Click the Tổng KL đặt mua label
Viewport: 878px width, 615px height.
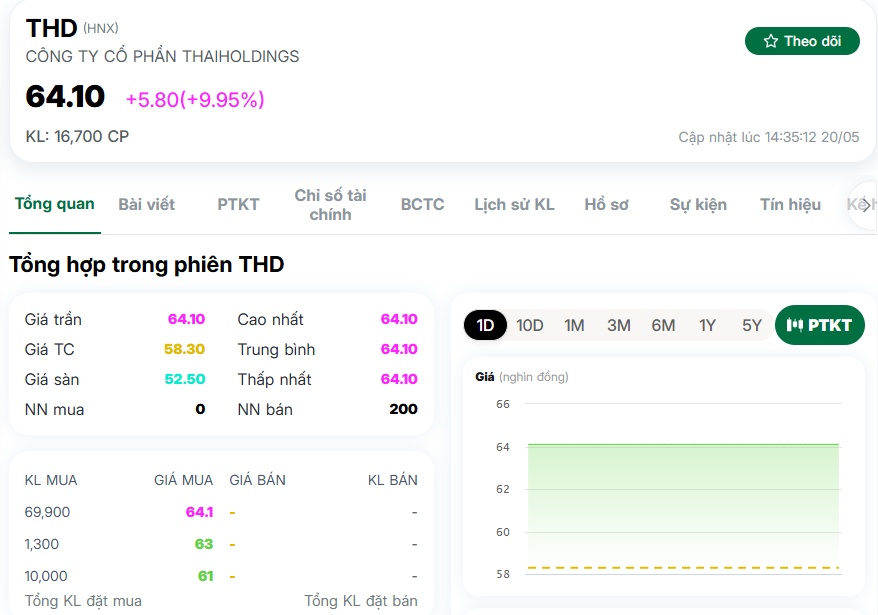coord(83,601)
